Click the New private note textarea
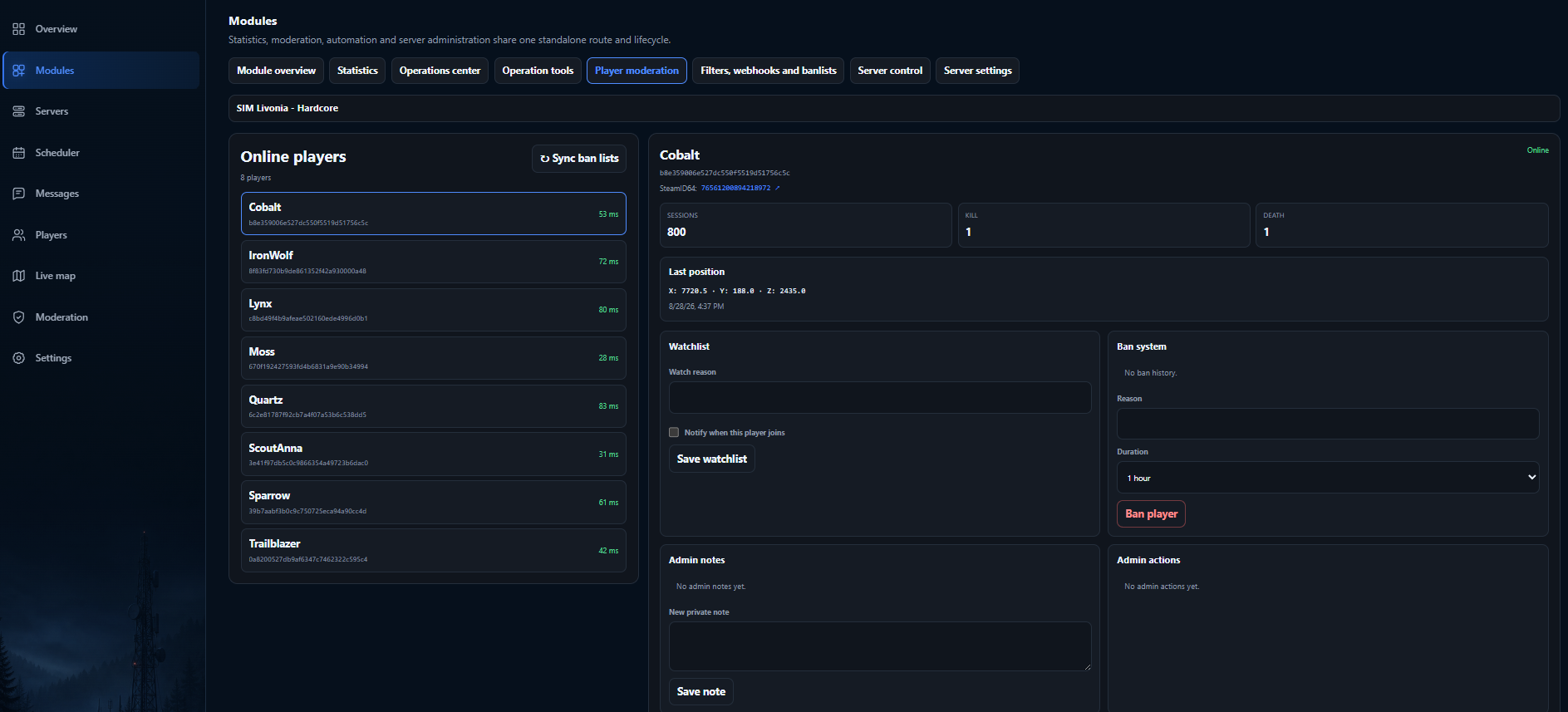Screen dimensions: 1568x712 pyautogui.click(x=880, y=646)
